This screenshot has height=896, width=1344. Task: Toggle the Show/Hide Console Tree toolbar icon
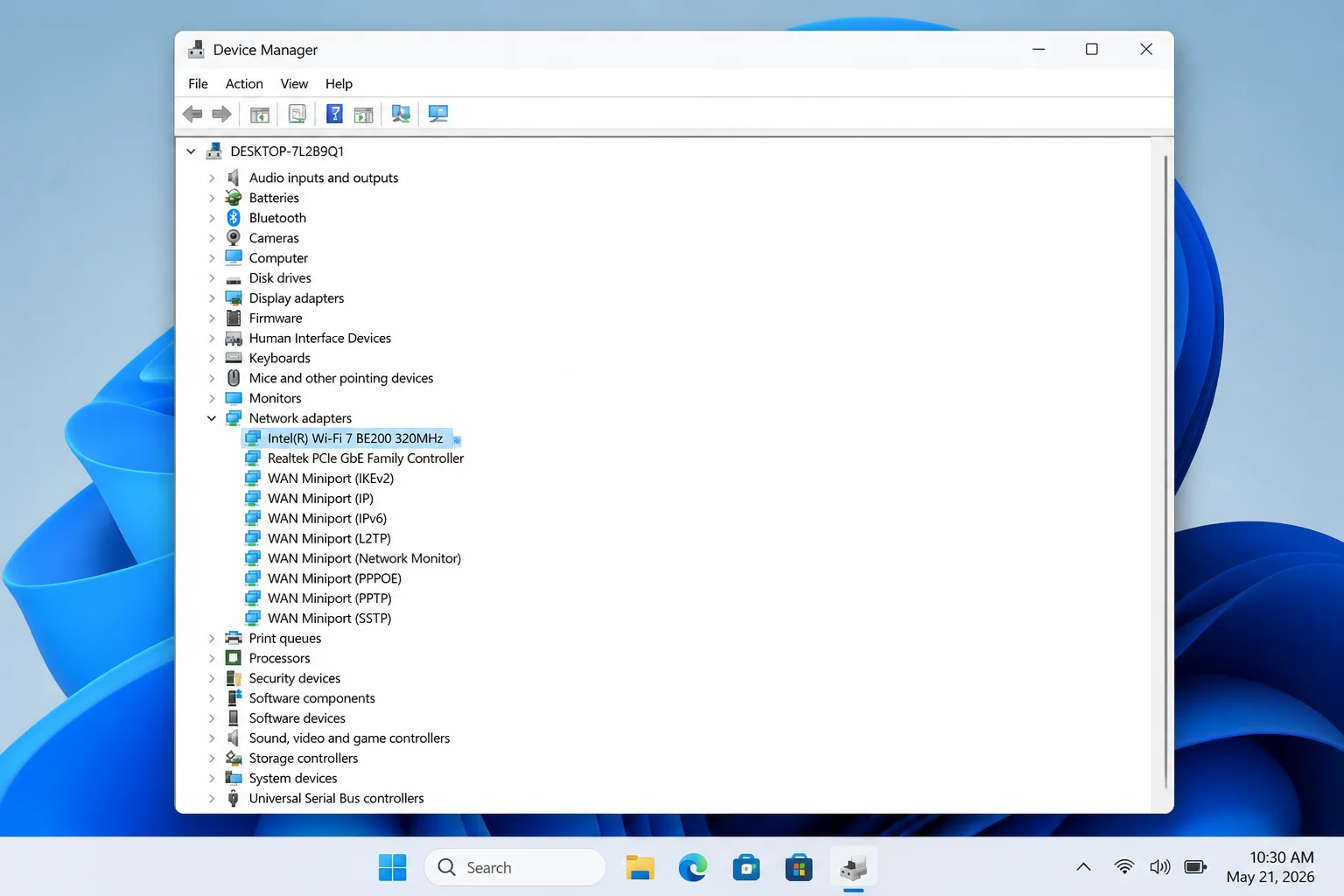pyautogui.click(x=260, y=114)
